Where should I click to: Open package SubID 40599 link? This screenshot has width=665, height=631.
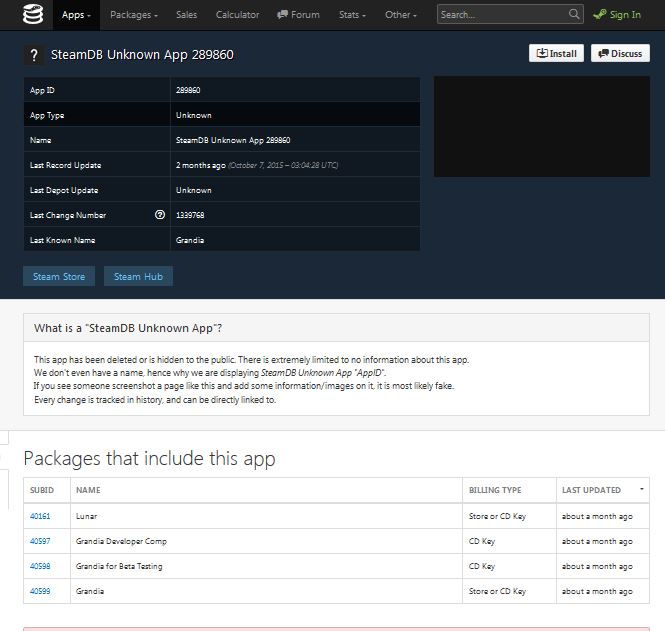click(x=40, y=591)
